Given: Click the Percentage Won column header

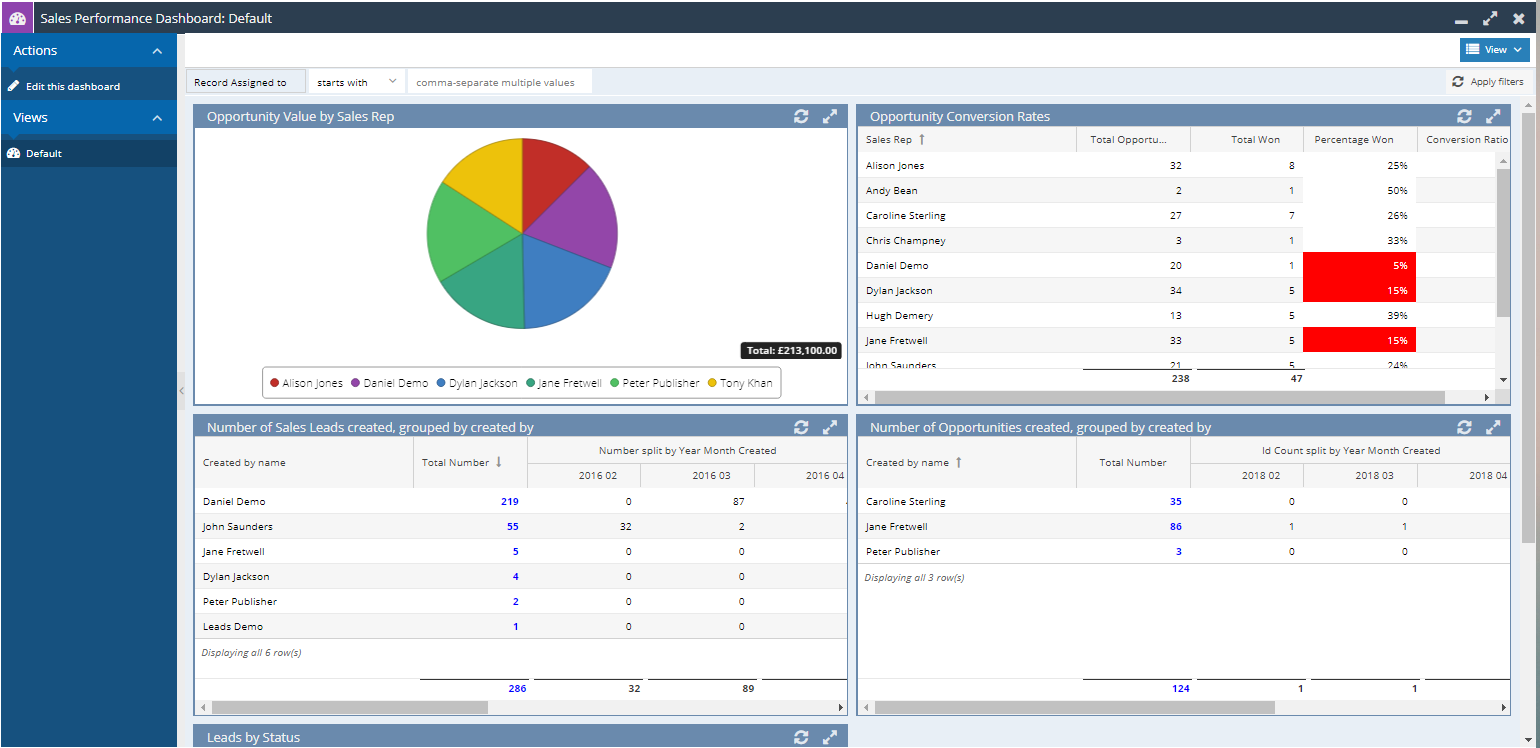Looking at the screenshot, I should pyautogui.click(x=1359, y=140).
